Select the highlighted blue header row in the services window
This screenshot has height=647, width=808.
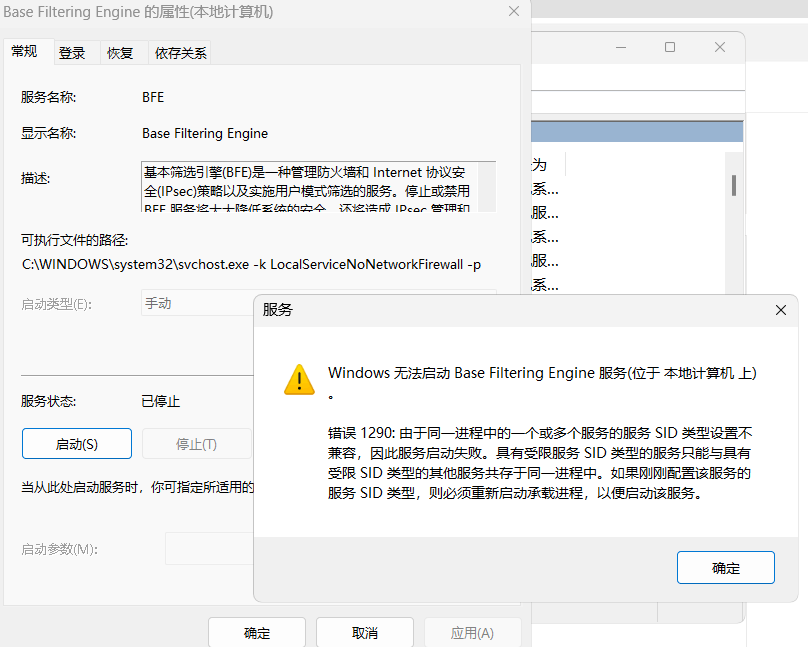(637, 131)
